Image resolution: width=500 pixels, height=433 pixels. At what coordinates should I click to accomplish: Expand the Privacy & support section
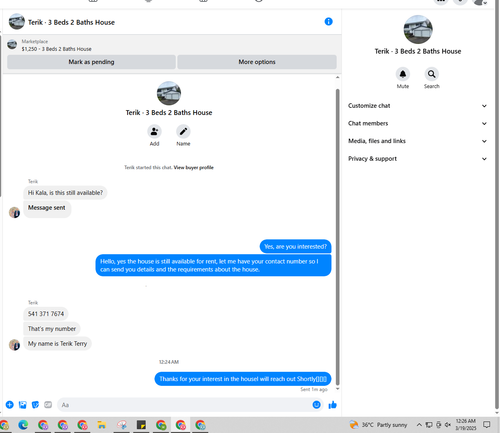(418, 159)
